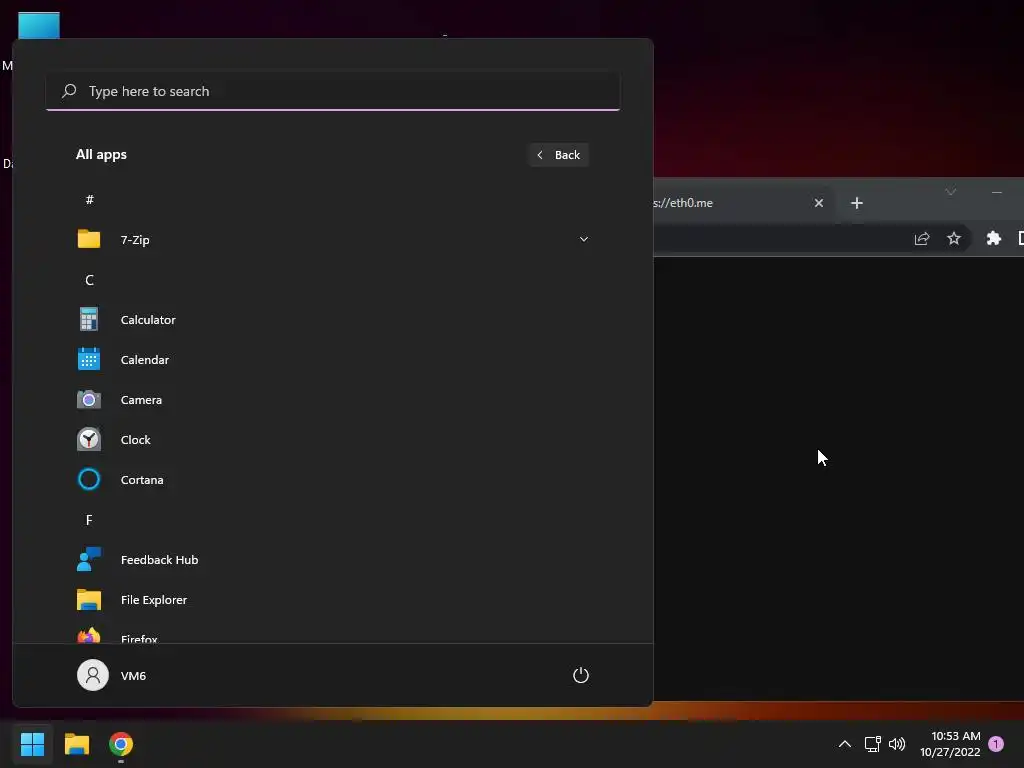Launch the Cortana app icon
This screenshot has width=1024, height=768.
89,479
